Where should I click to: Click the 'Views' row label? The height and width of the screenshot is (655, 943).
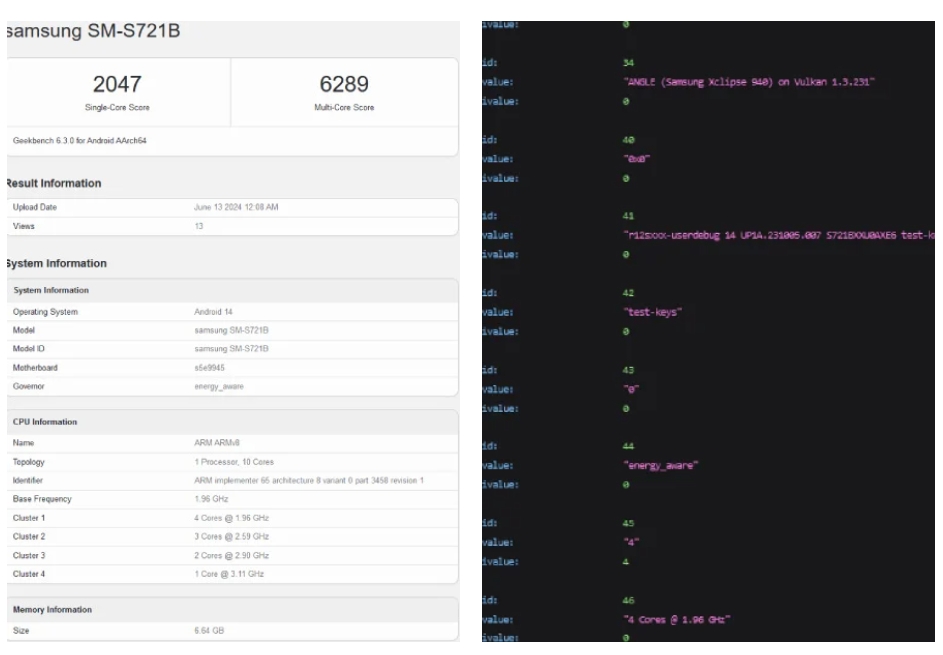point(23,227)
